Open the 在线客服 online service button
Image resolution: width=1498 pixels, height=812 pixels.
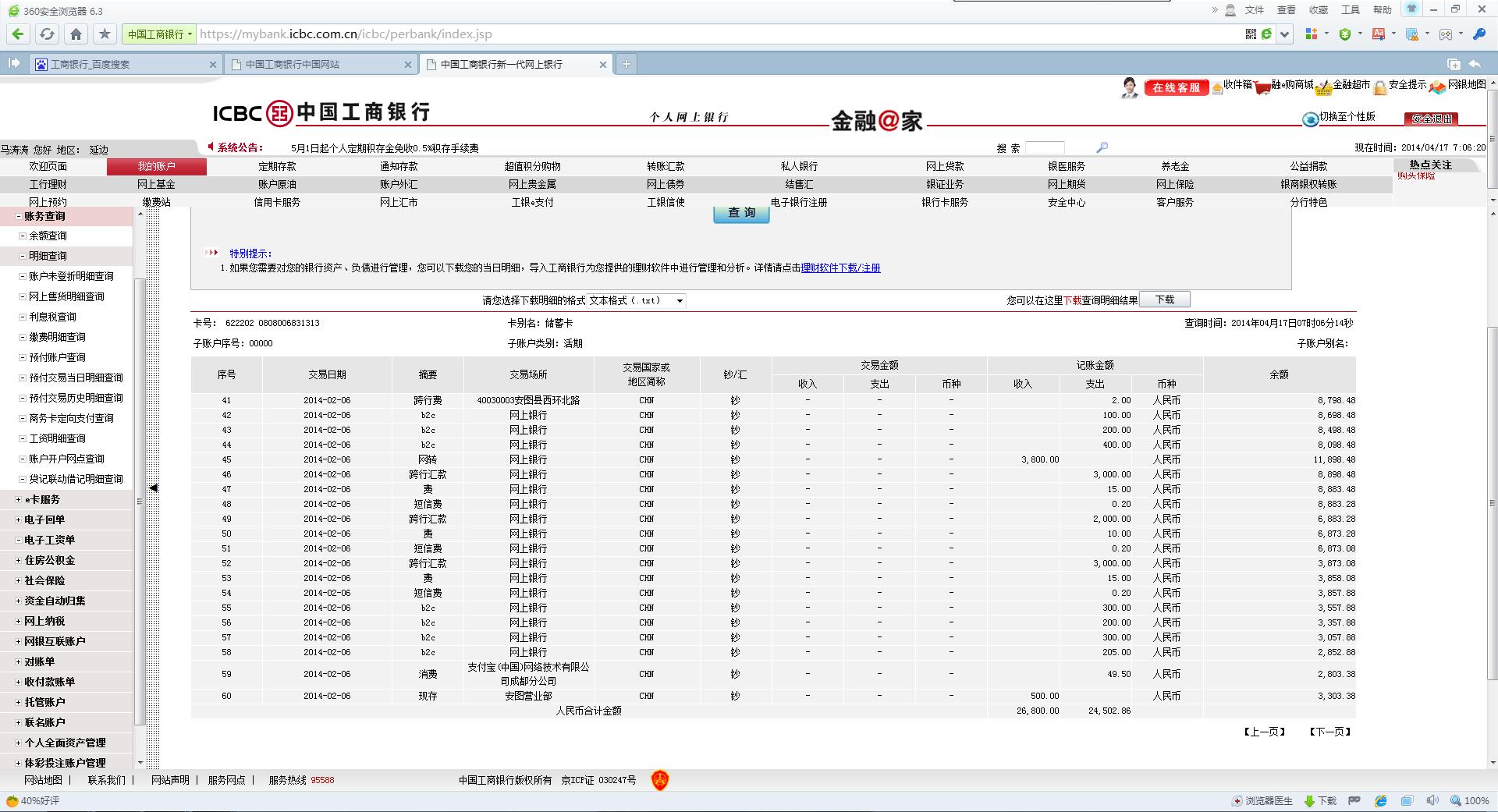[1176, 88]
